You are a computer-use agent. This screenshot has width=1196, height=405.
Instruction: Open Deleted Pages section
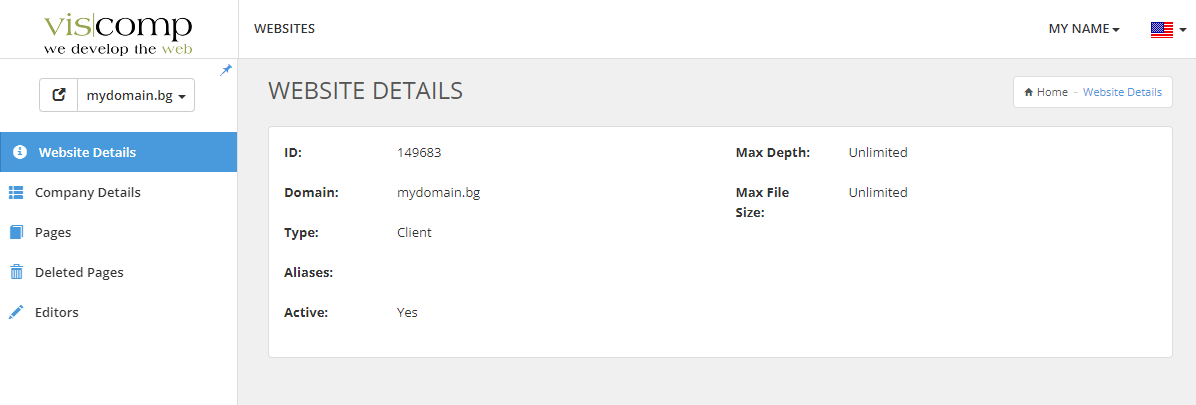[x=79, y=272]
